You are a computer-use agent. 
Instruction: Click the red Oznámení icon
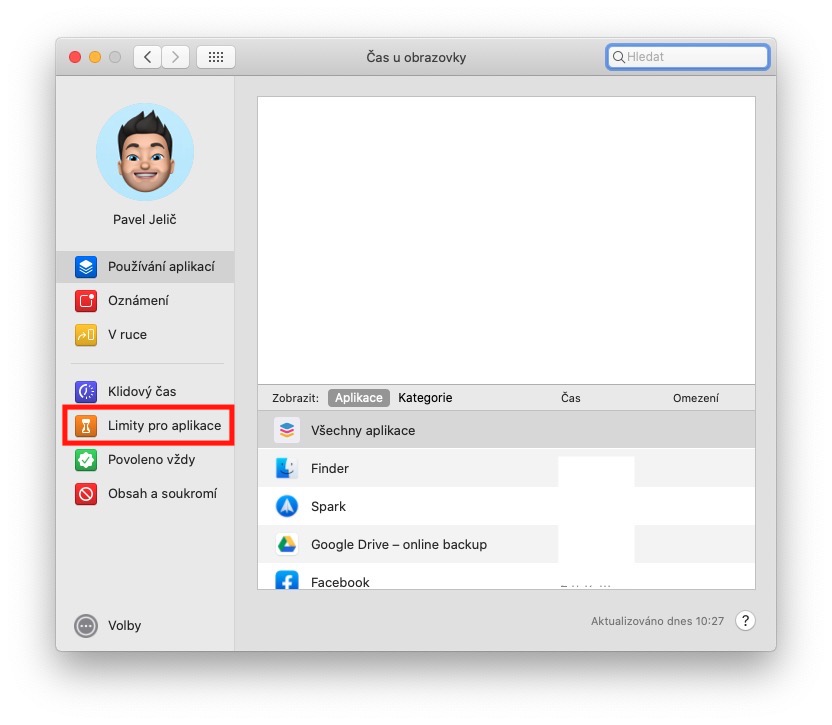pyautogui.click(x=86, y=301)
